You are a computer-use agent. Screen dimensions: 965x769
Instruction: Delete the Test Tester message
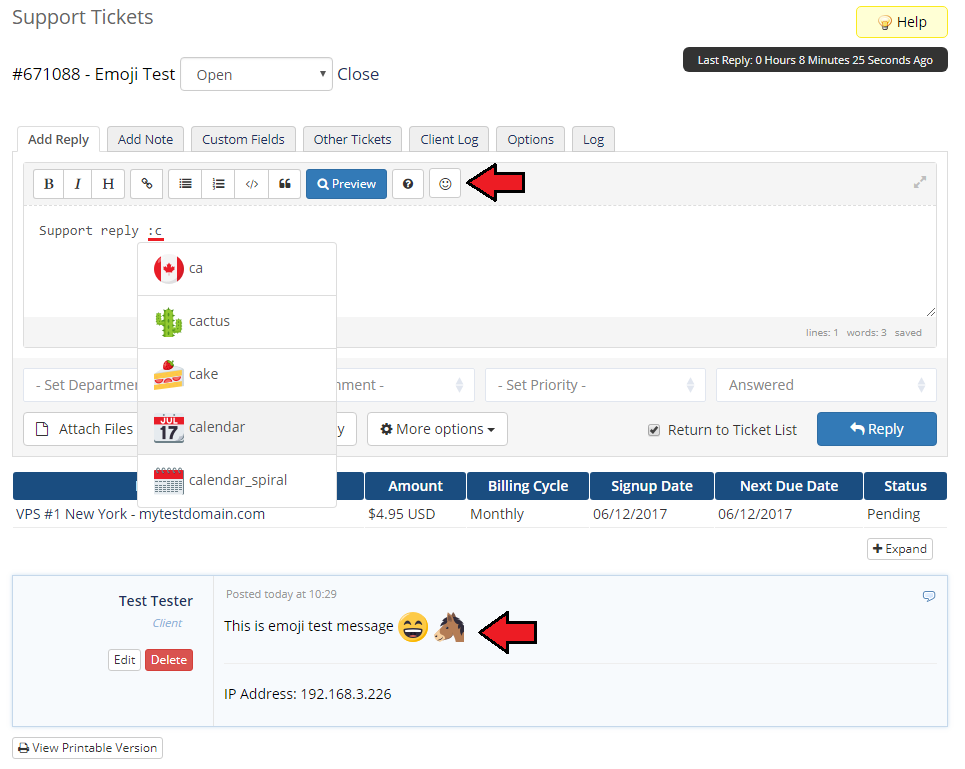pos(169,660)
